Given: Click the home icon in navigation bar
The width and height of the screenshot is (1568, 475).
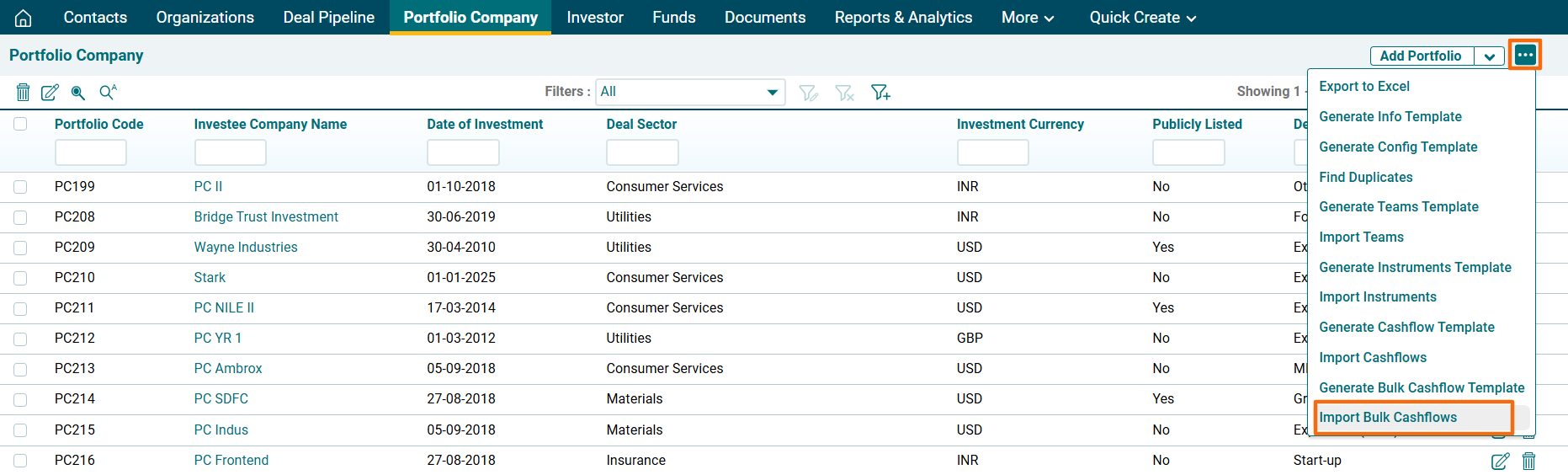Looking at the screenshot, I should [x=24, y=18].
